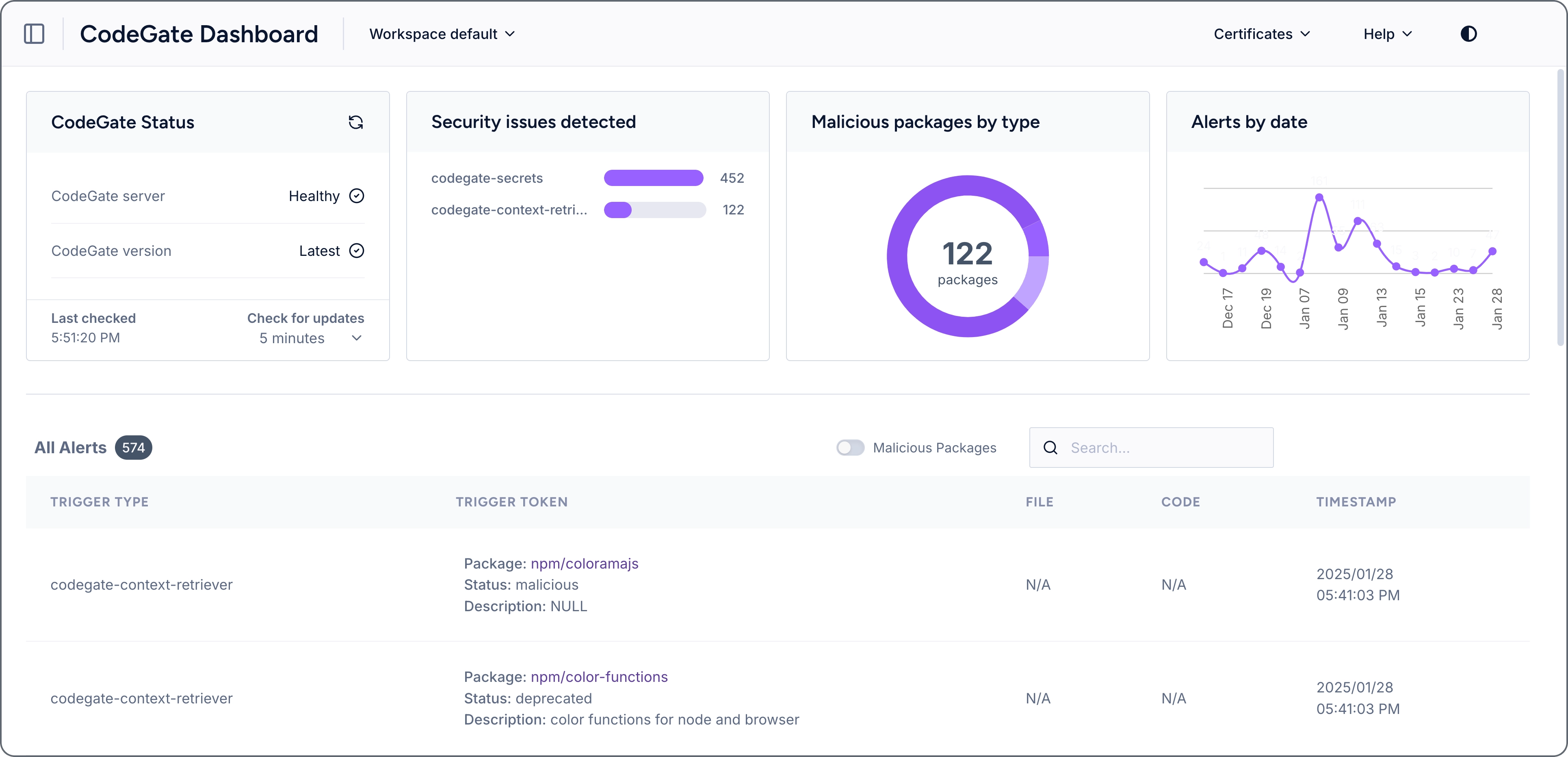
Task: Toggle the sidebar panel icon
Action: (x=34, y=33)
